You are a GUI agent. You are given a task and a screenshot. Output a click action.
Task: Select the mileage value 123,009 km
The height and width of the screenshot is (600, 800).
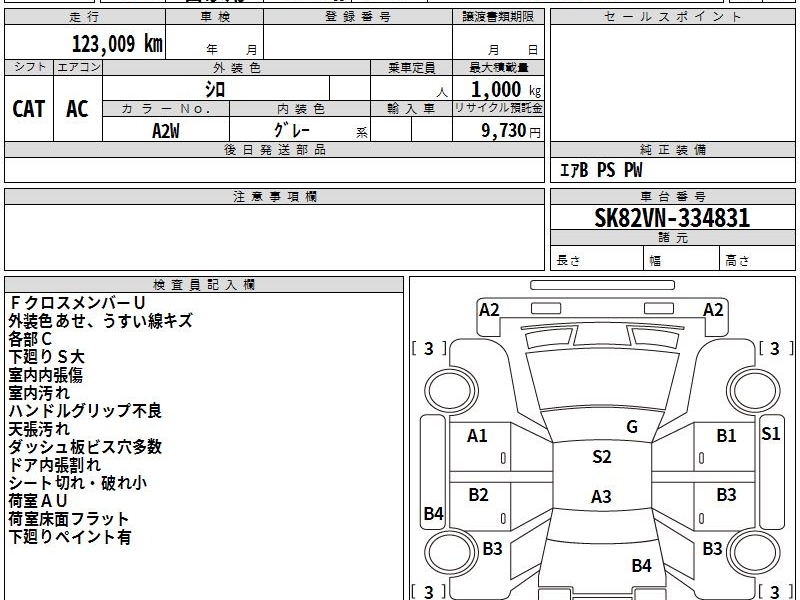pos(117,44)
